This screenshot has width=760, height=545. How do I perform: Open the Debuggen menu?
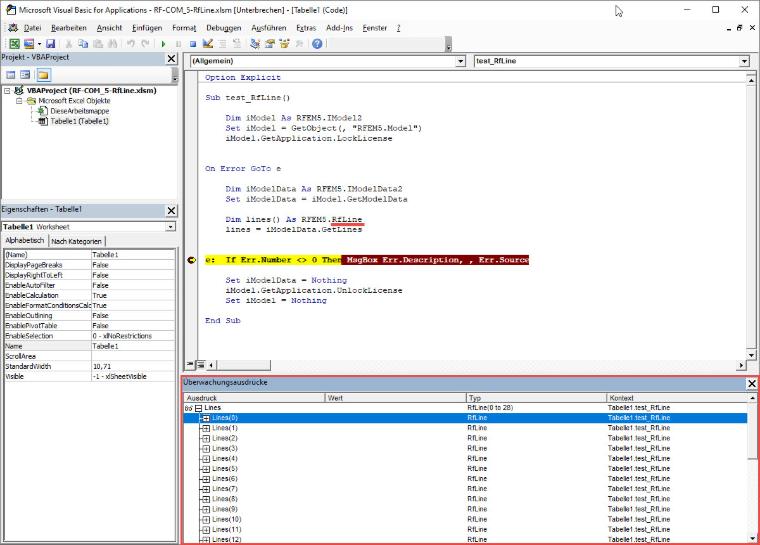(223, 28)
